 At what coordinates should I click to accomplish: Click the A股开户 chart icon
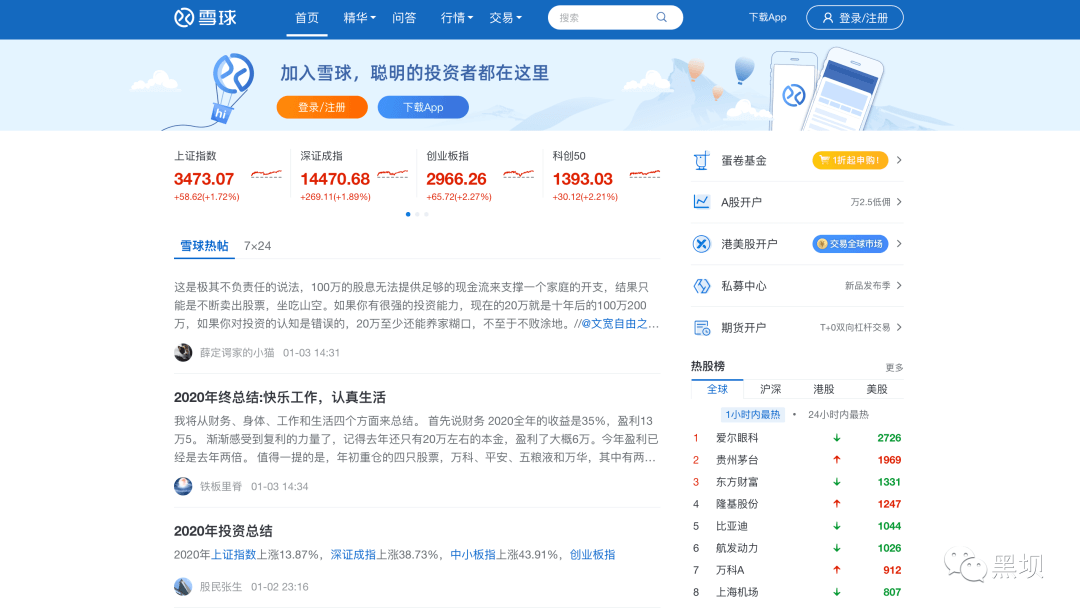pos(701,202)
